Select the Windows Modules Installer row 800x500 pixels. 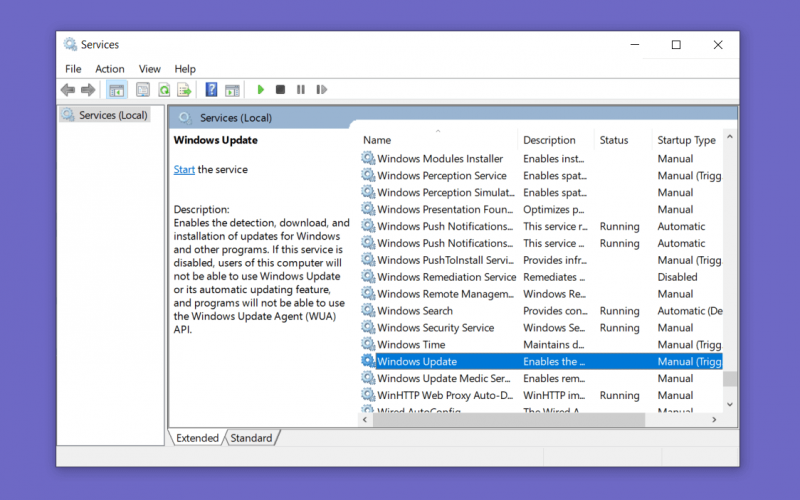[x=541, y=158]
